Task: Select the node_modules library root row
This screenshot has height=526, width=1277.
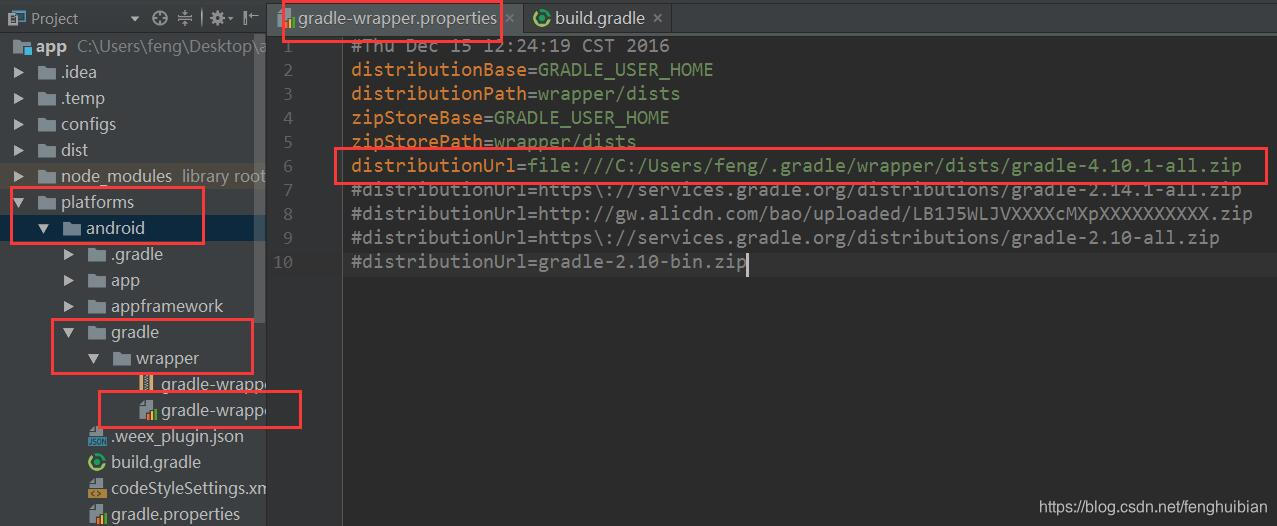Action: tap(134, 176)
